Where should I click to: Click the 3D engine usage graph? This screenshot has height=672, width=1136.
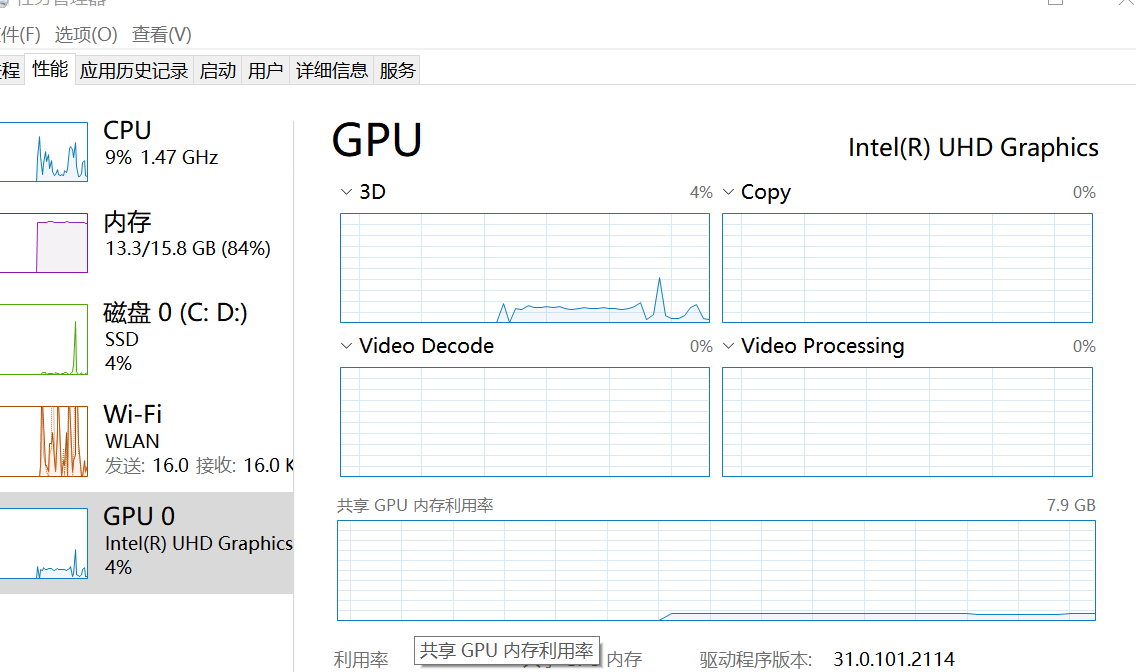pos(525,268)
